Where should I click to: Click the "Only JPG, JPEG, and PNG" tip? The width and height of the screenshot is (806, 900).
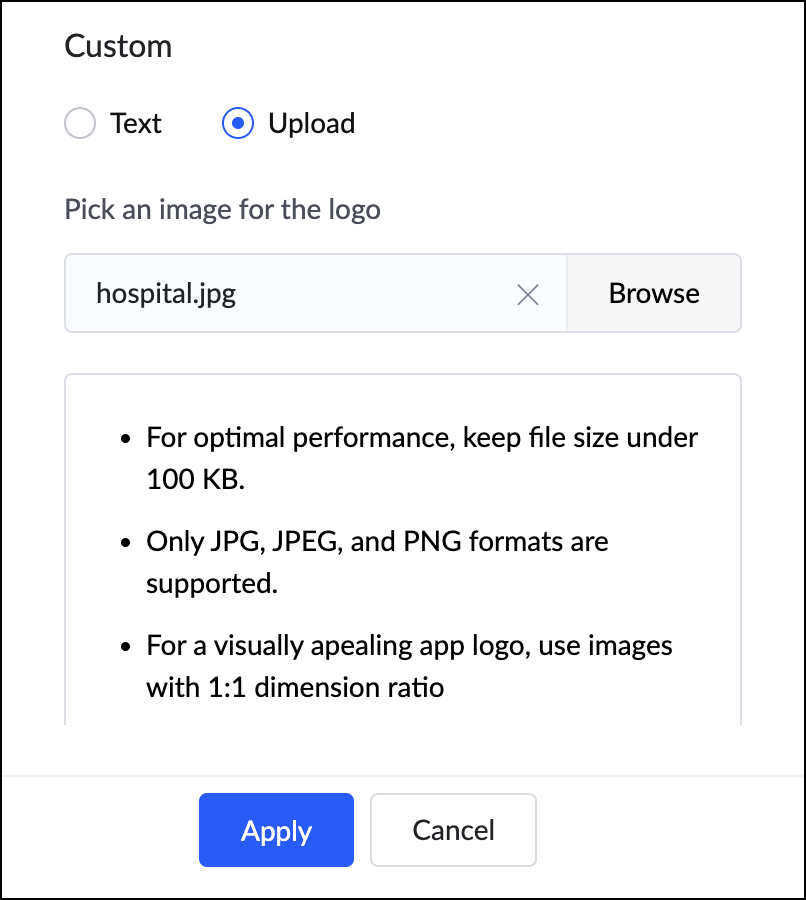tap(377, 542)
